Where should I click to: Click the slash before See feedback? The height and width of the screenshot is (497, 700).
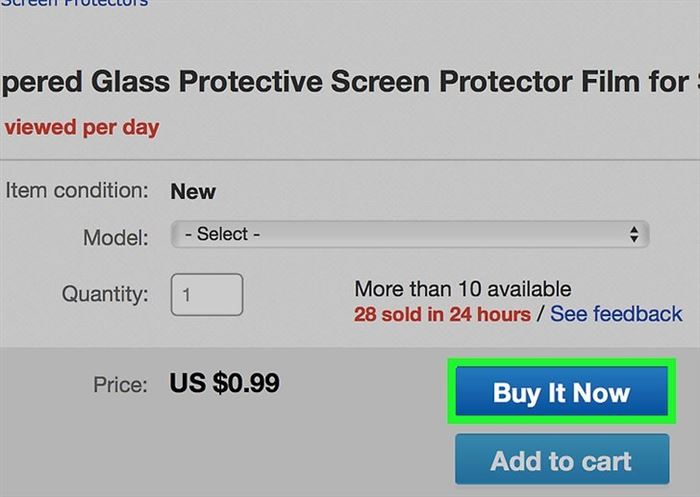coord(541,314)
